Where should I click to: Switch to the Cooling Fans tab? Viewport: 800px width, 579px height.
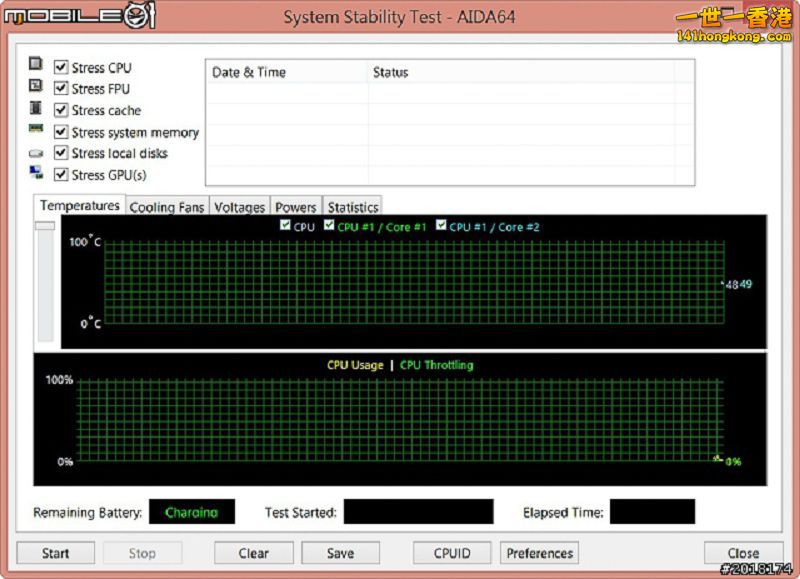point(167,207)
